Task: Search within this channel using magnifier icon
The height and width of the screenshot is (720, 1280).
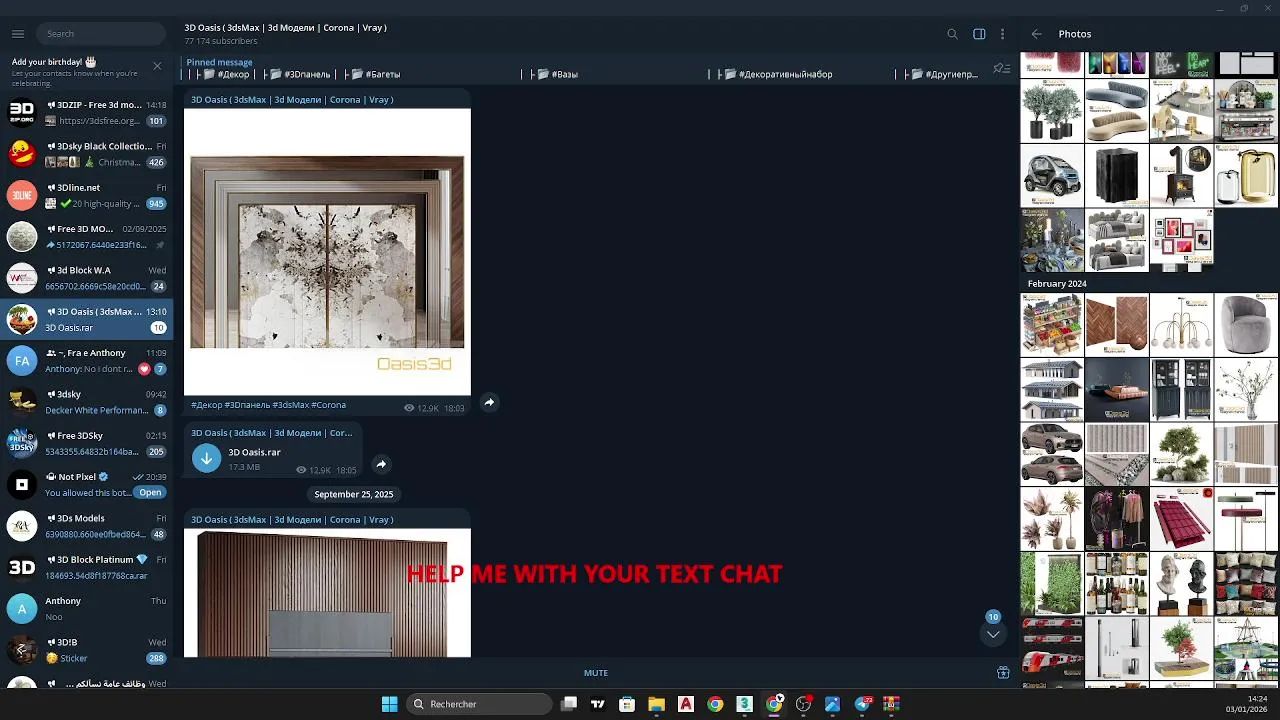Action: 952,34
